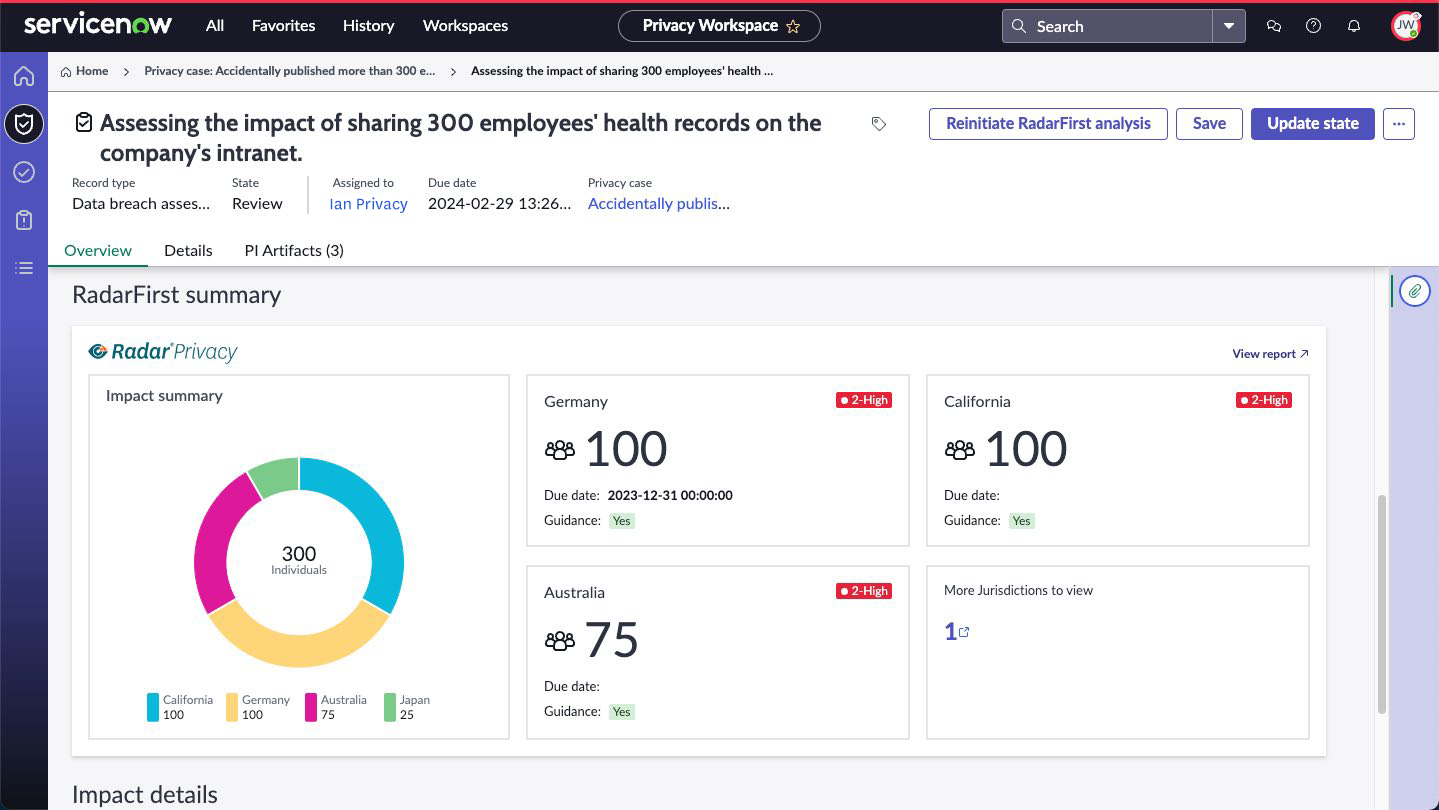1439x810 pixels.
Task: Expand the search options dropdown arrow
Action: click(x=1229, y=26)
